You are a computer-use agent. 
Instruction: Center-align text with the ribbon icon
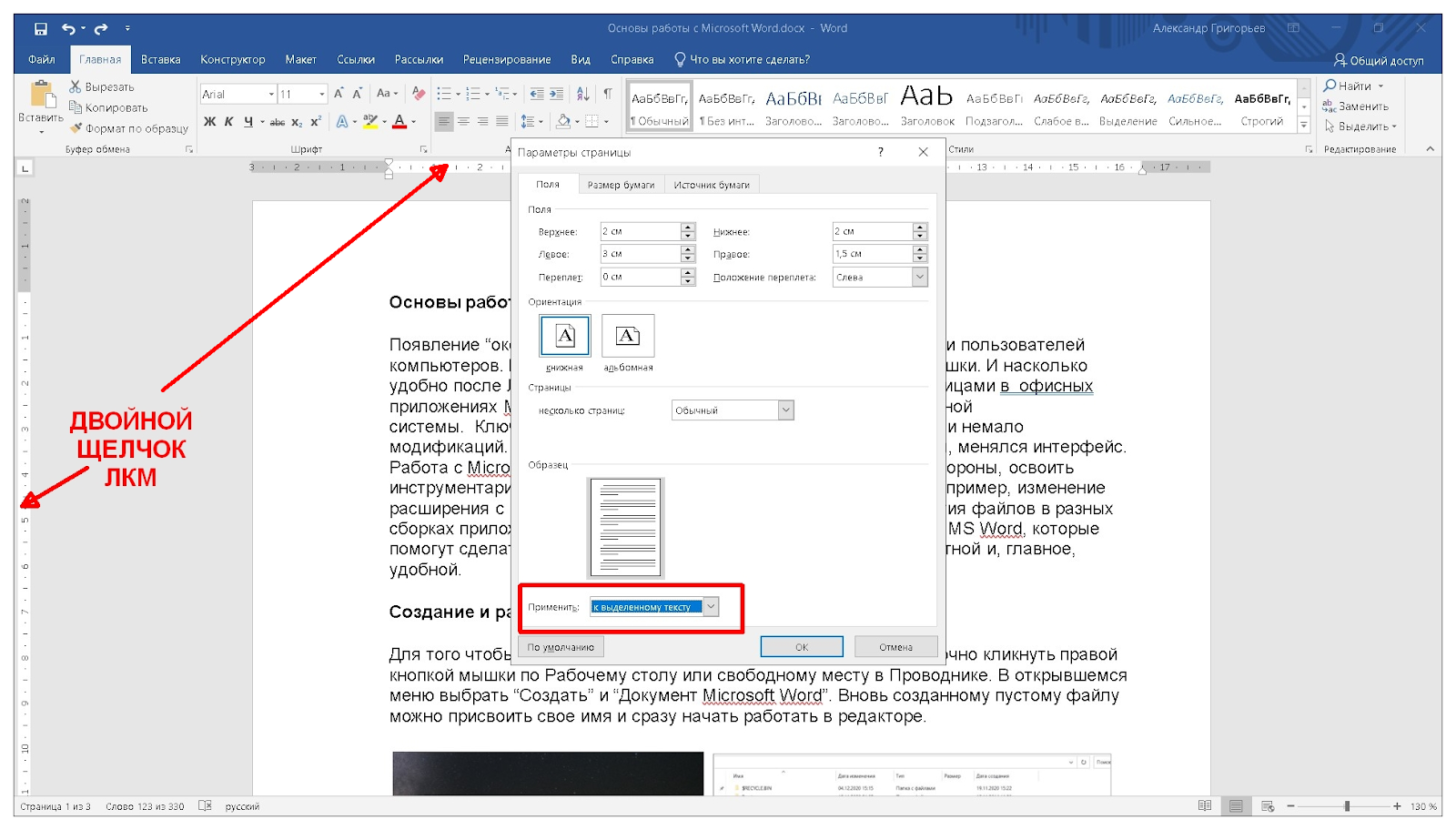tap(463, 121)
